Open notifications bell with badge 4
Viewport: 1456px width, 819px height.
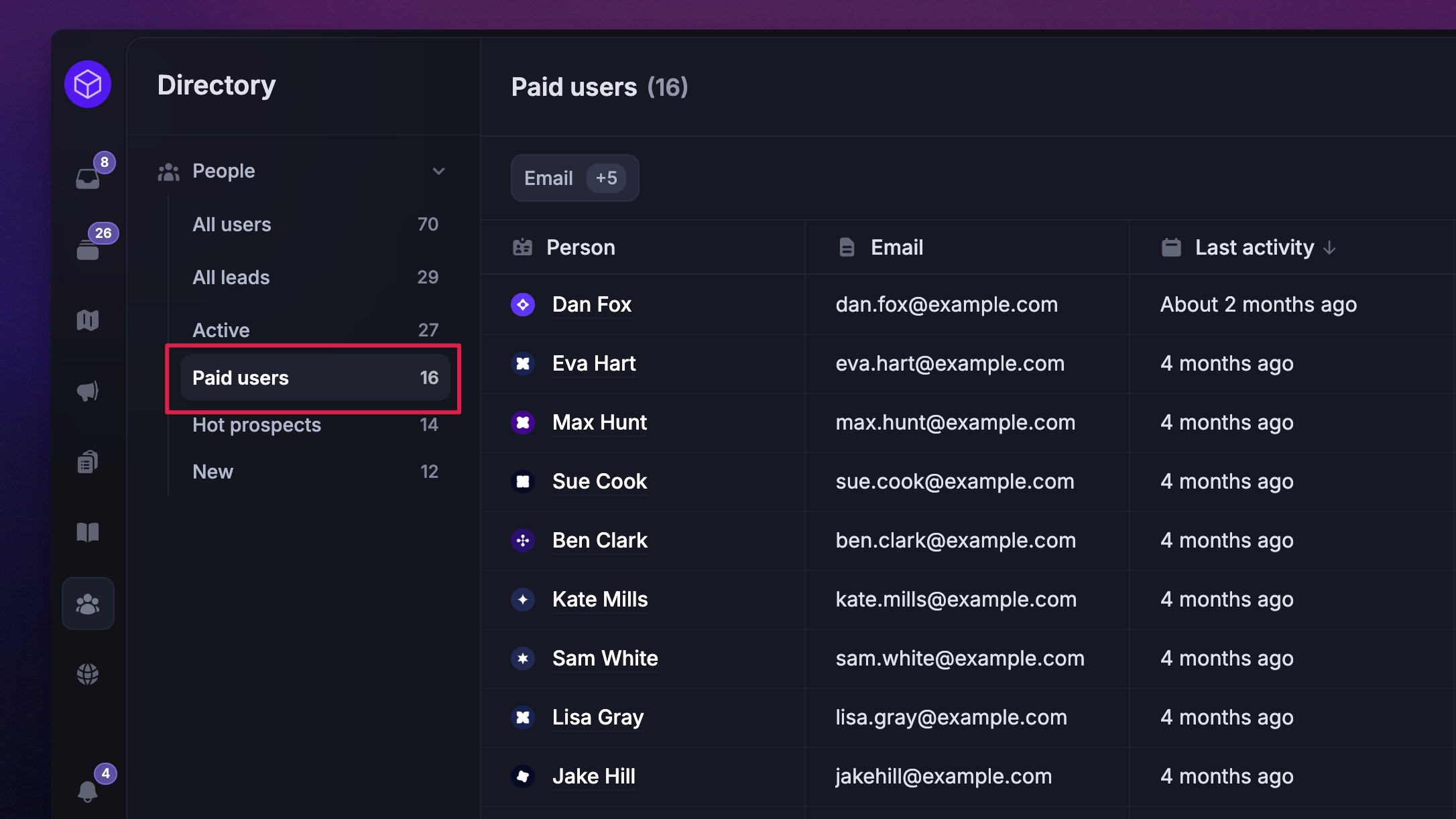(88, 791)
